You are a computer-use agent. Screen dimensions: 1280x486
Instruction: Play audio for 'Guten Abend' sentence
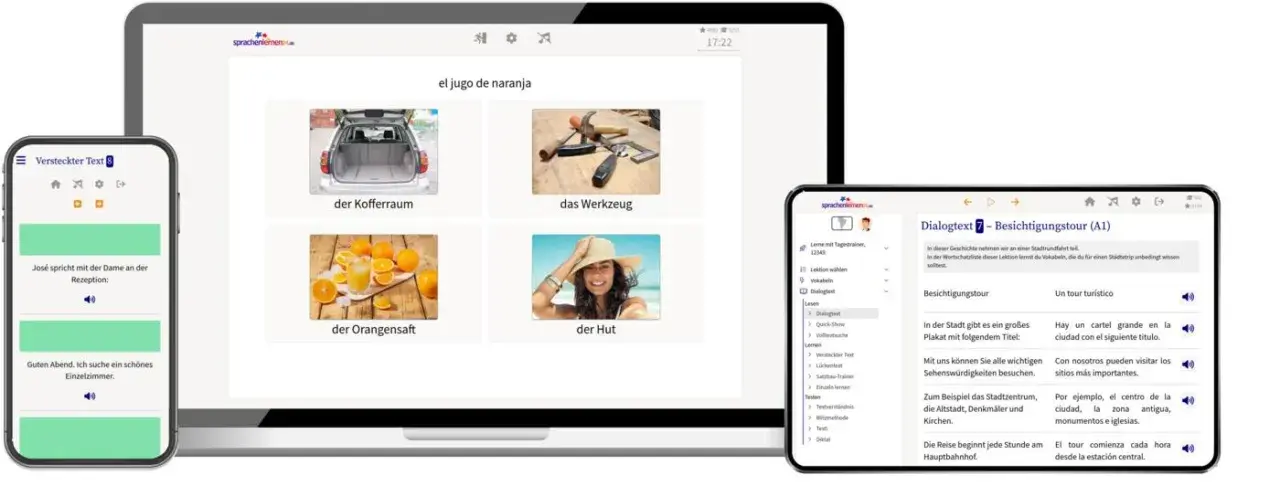[89, 396]
